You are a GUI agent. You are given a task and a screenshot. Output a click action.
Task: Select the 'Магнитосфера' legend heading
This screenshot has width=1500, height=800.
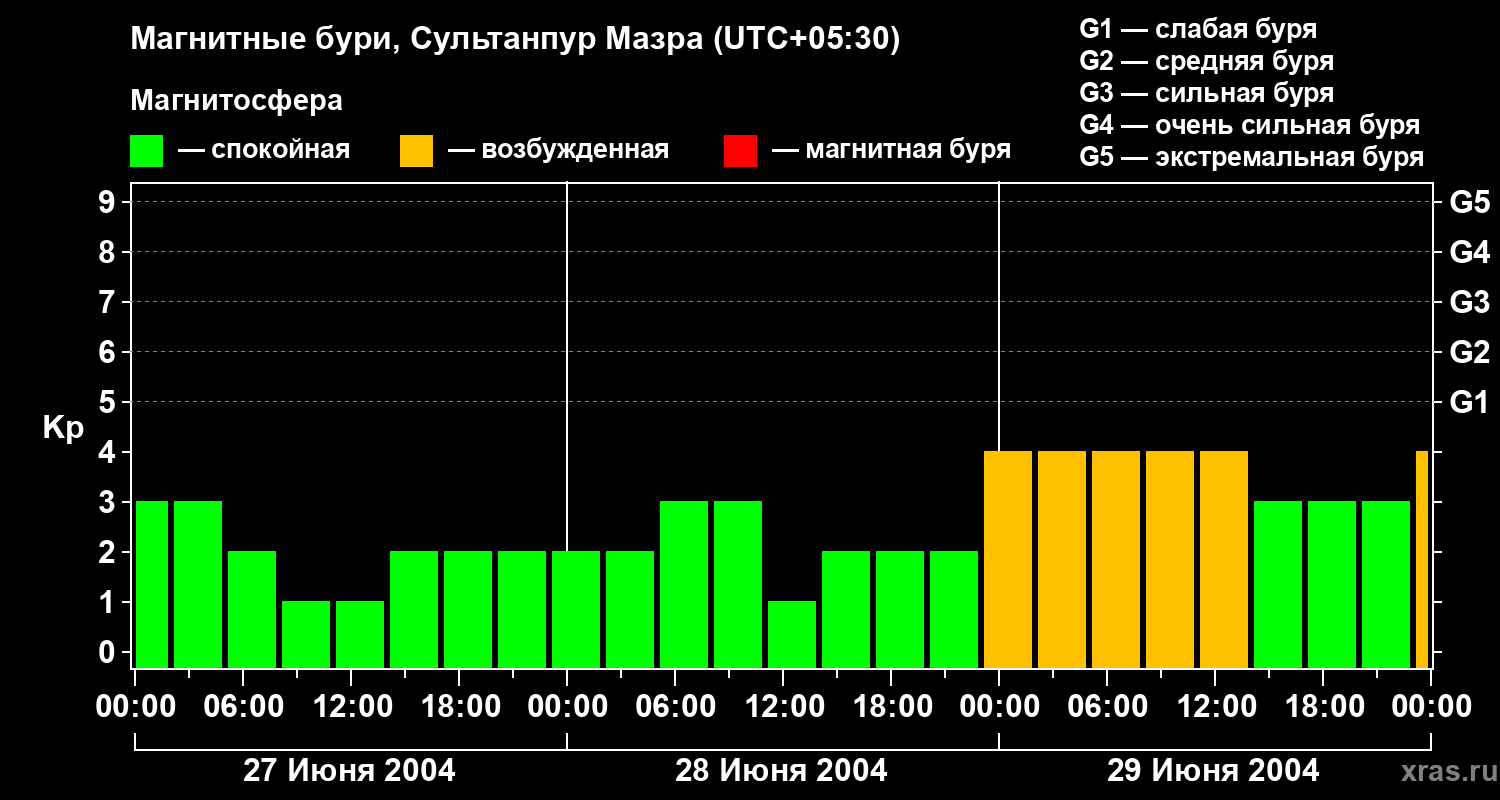(236, 101)
